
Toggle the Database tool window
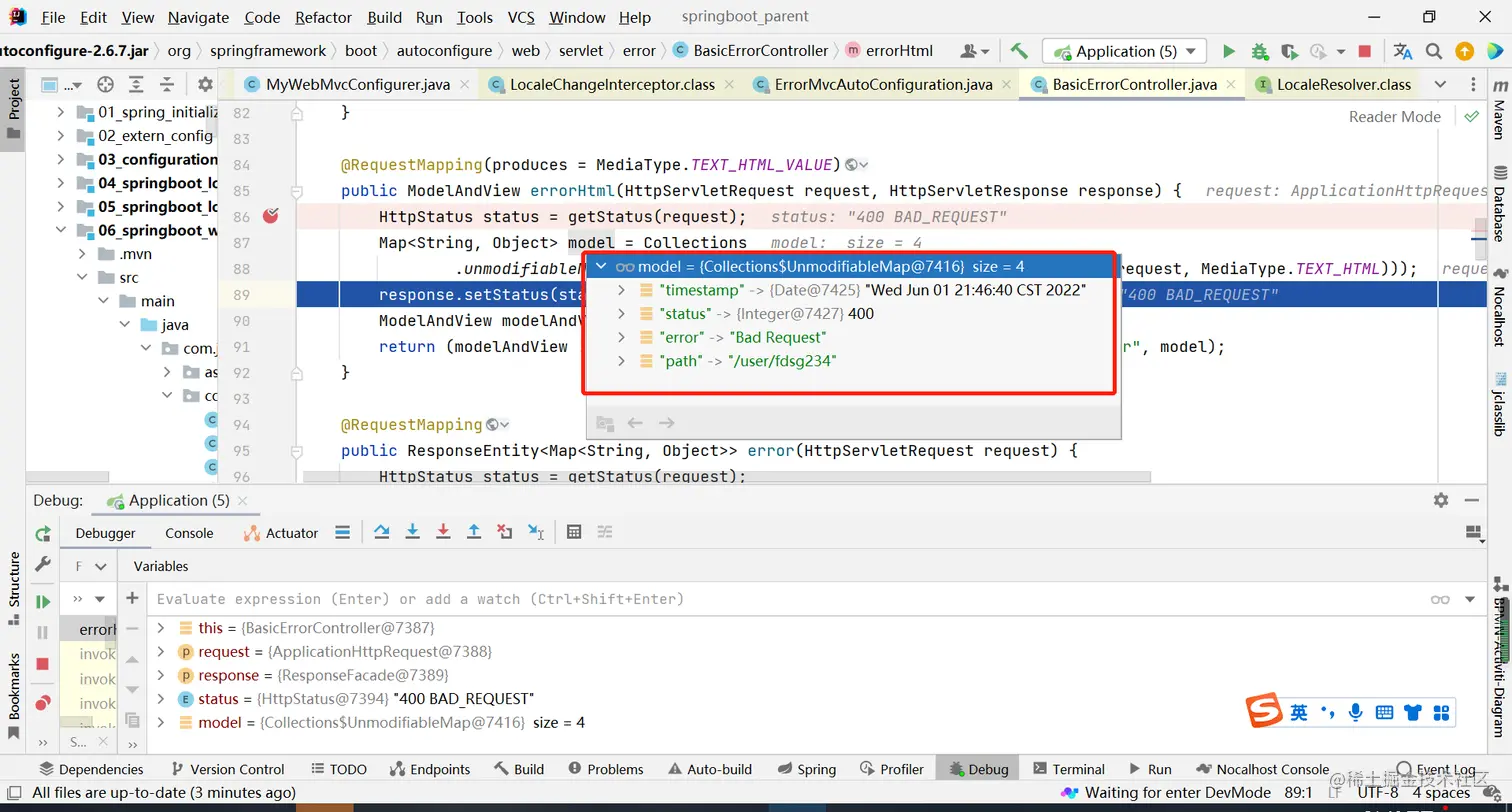pos(1499,204)
